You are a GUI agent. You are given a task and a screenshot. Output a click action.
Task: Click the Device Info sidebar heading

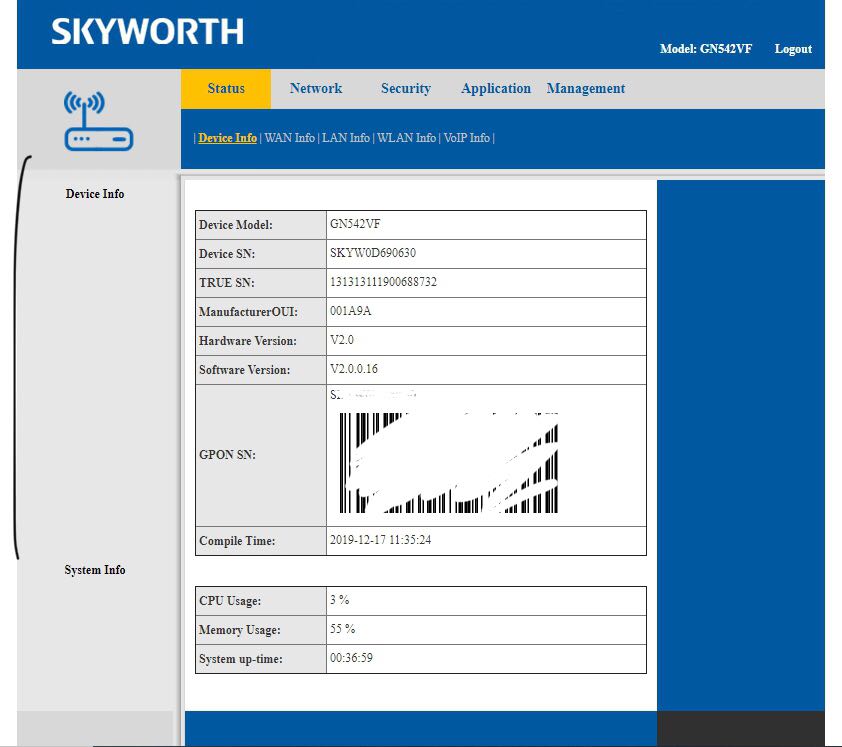[x=95, y=194]
